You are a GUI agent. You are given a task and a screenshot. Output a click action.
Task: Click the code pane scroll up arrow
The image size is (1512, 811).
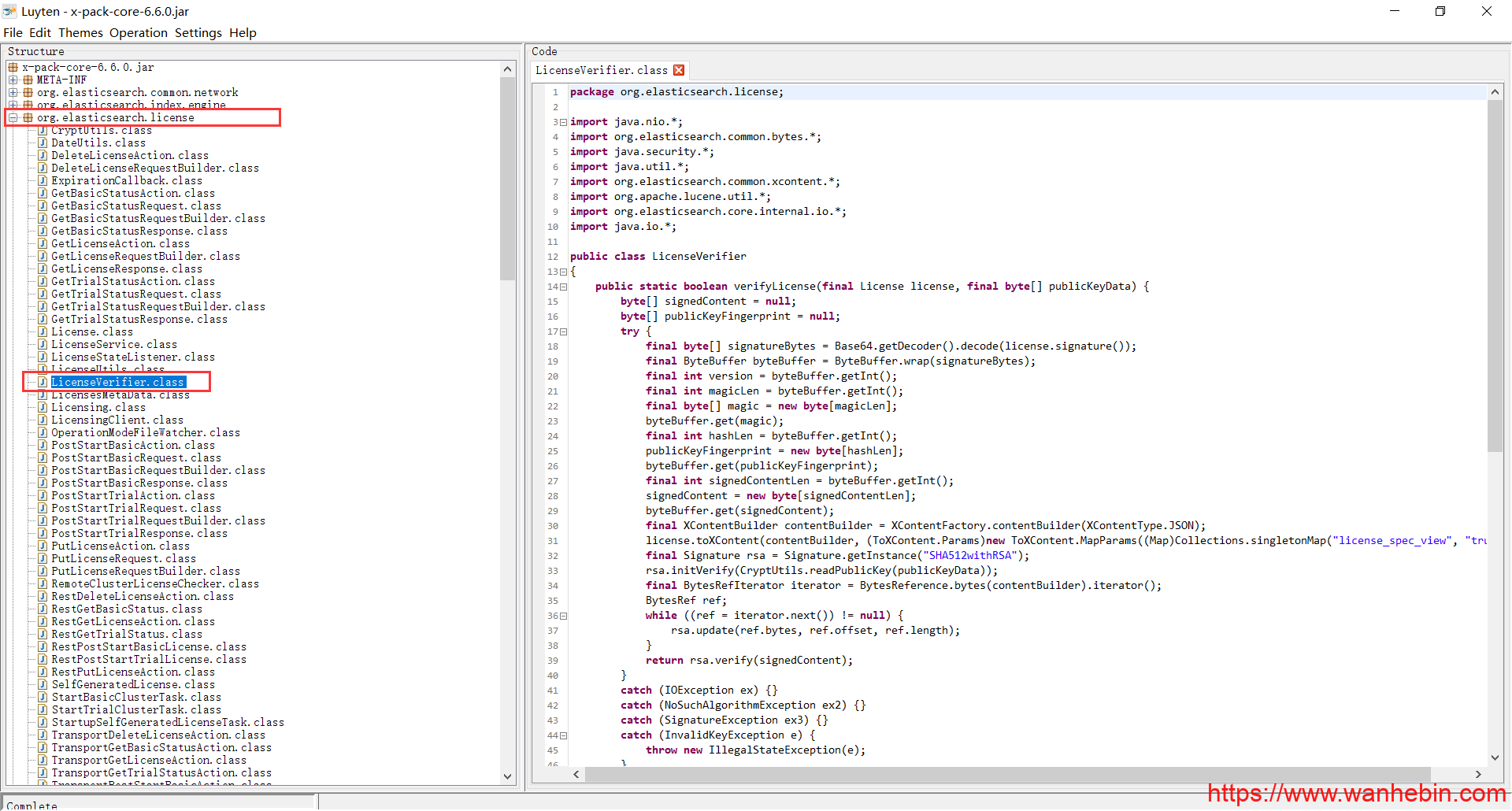point(1495,92)
